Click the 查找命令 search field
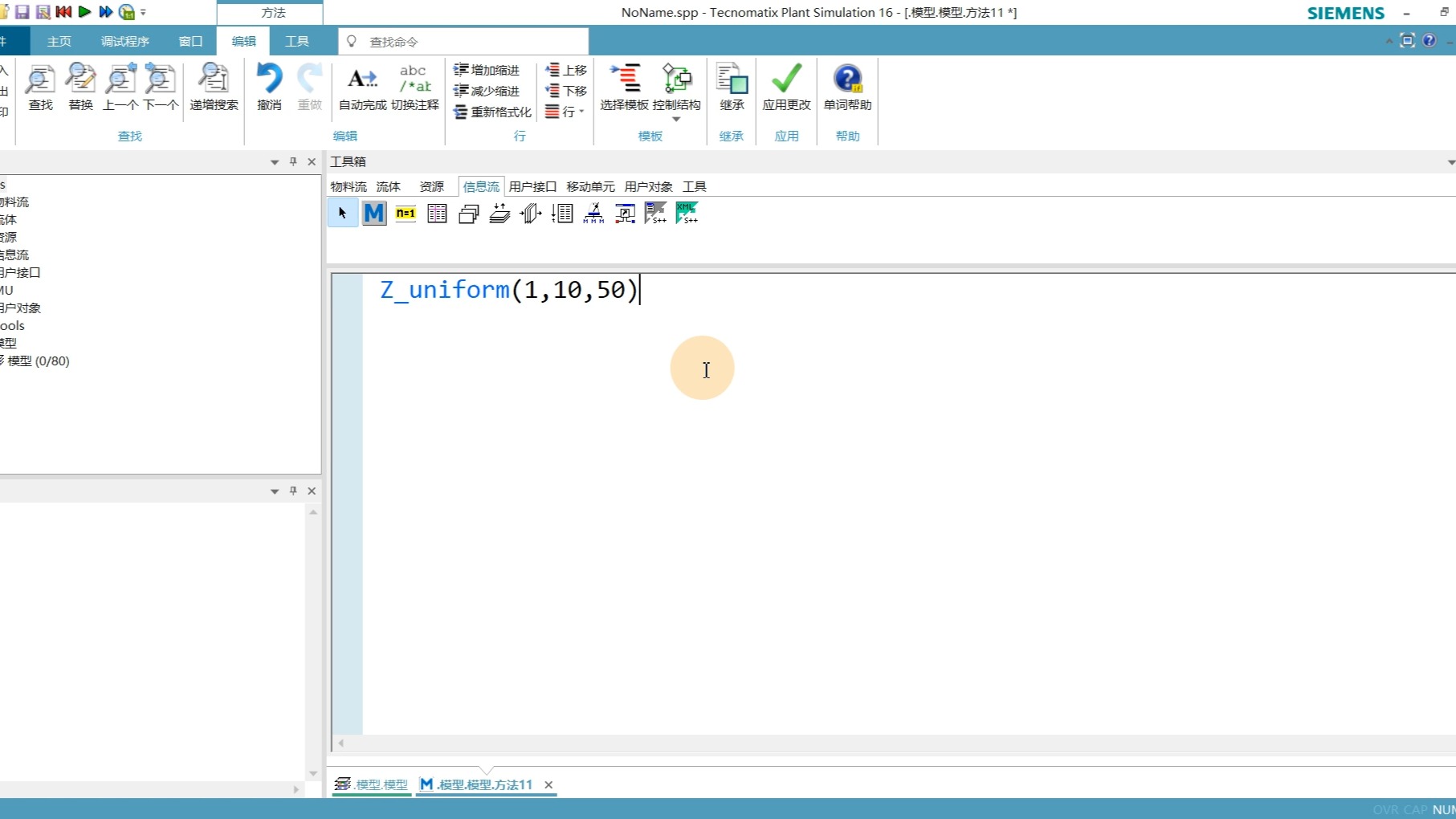Screen dimensions: 1456x819 point(463,41)
